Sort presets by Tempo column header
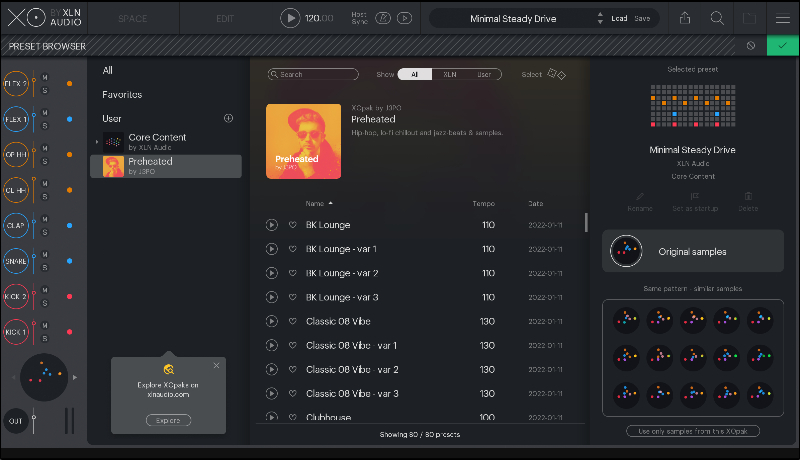The width and height of the screenshot is (800, 460). tap(483, 203)
